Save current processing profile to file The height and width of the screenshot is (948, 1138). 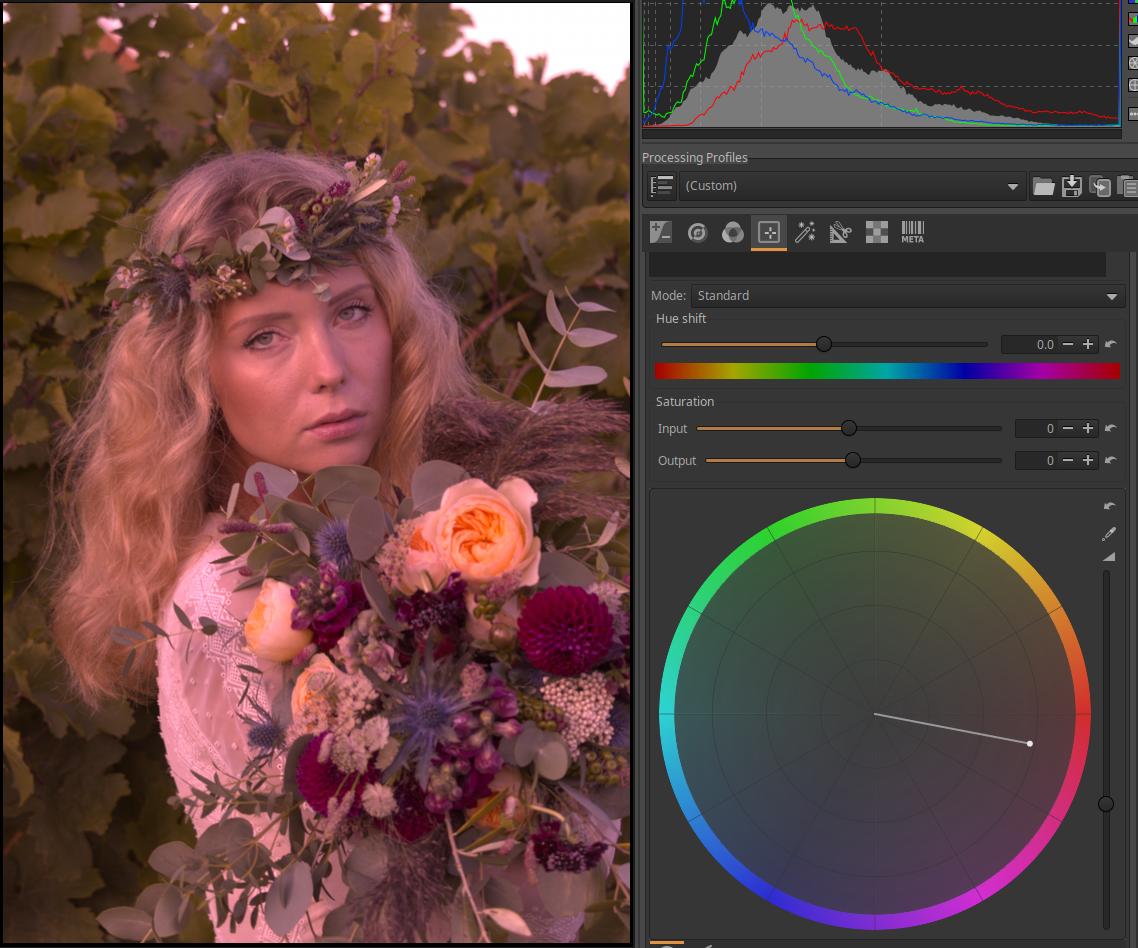click(1071, 186)
